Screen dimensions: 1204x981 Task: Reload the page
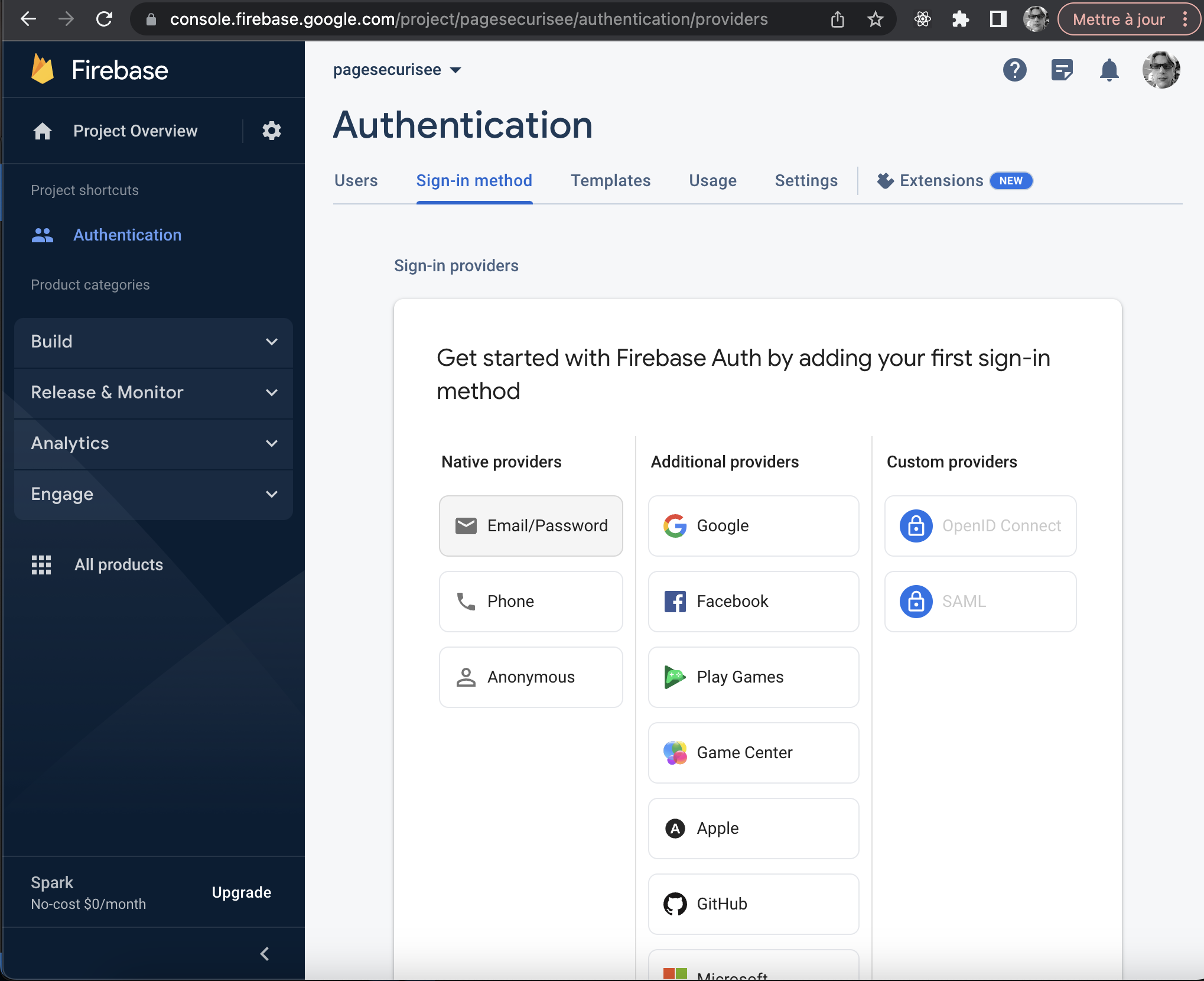104,19
